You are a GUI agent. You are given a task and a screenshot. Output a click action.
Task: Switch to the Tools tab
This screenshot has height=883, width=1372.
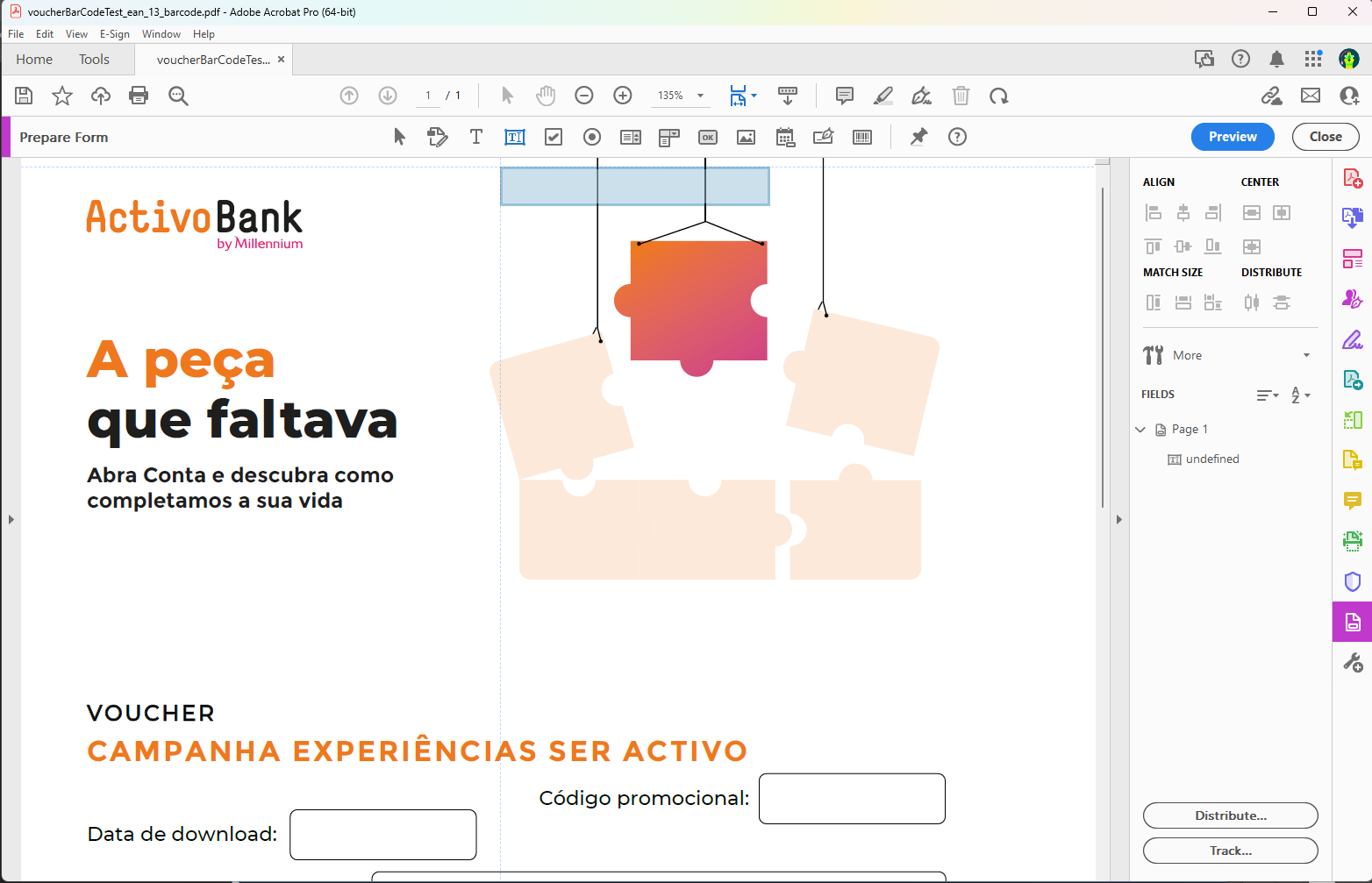pos(94,60)
